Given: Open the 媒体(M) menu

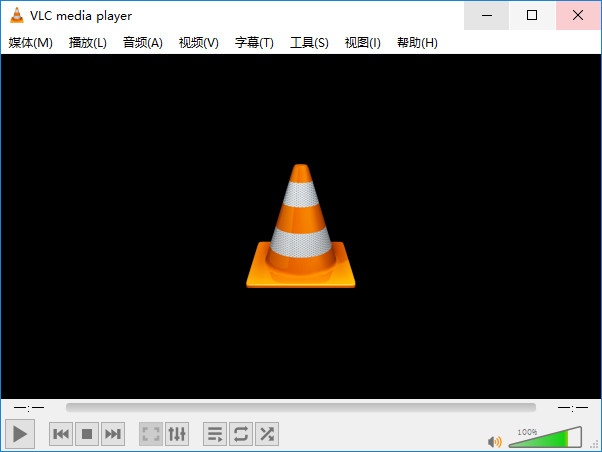Looking at the screenshot, I should tap(30, 43).
